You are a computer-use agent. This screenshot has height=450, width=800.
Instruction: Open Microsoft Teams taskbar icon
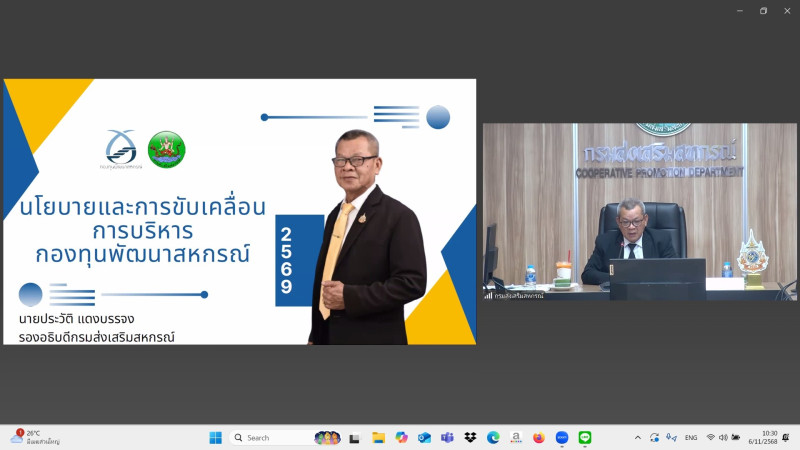tap(447, 438)
